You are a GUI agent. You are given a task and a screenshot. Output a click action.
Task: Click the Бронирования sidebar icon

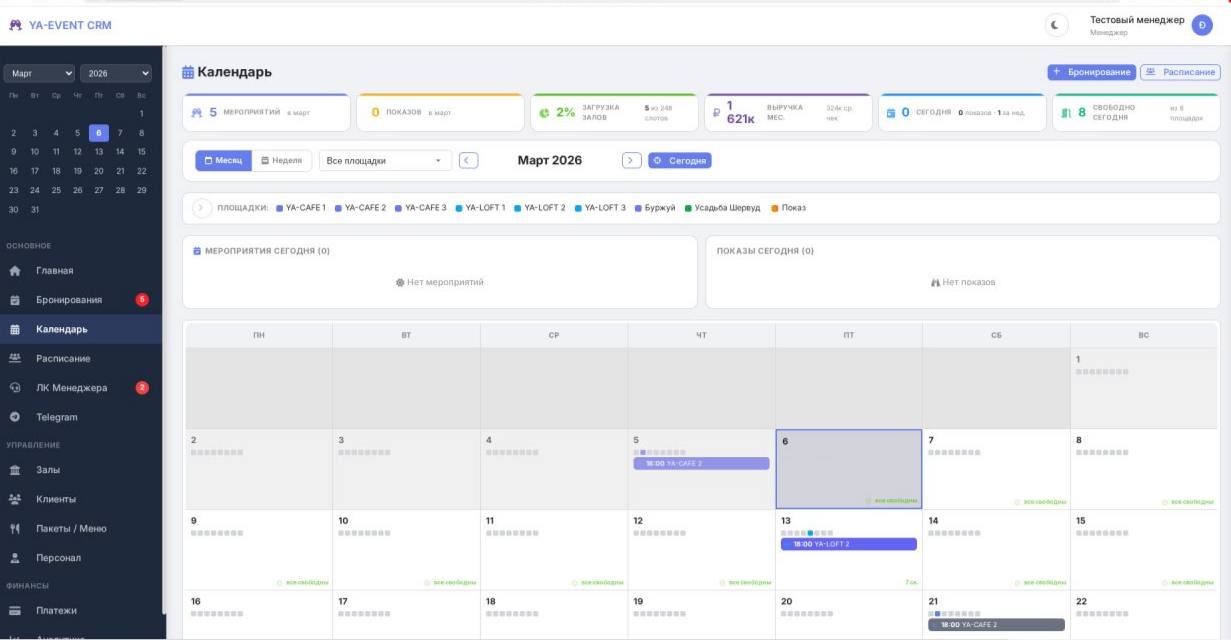click(15, 300)
